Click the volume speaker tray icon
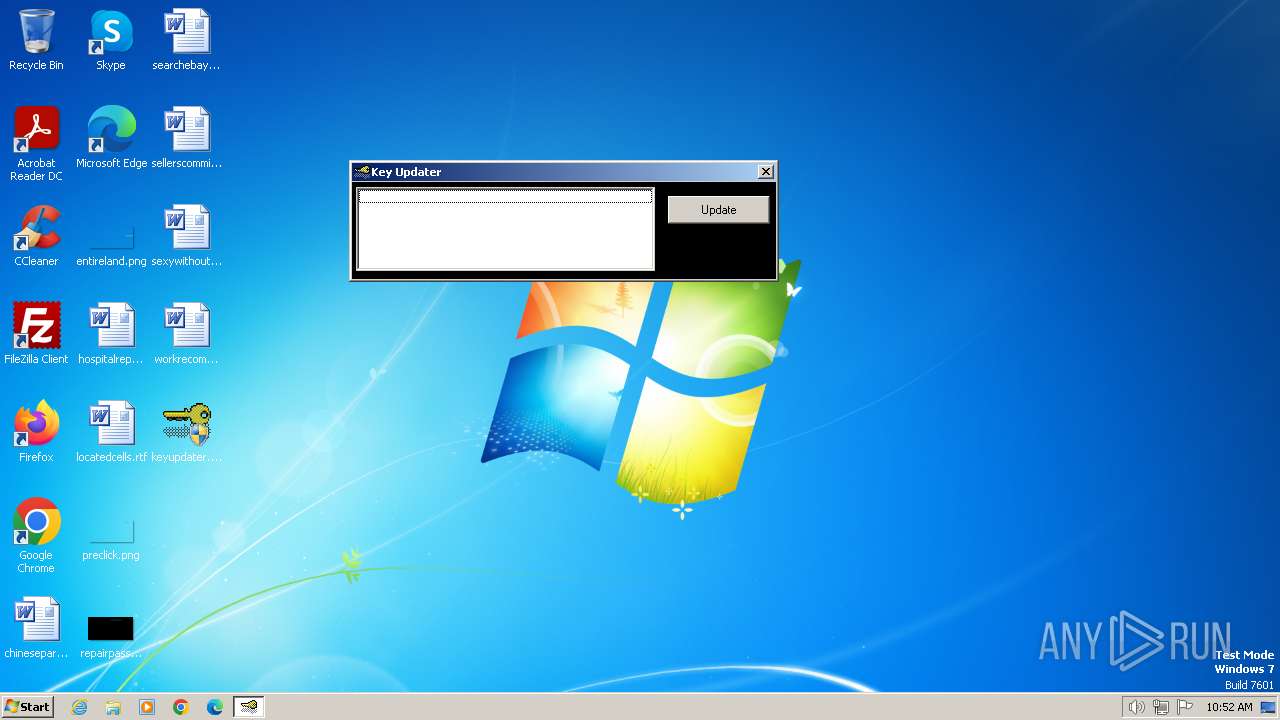 (x=1136, y=707)
